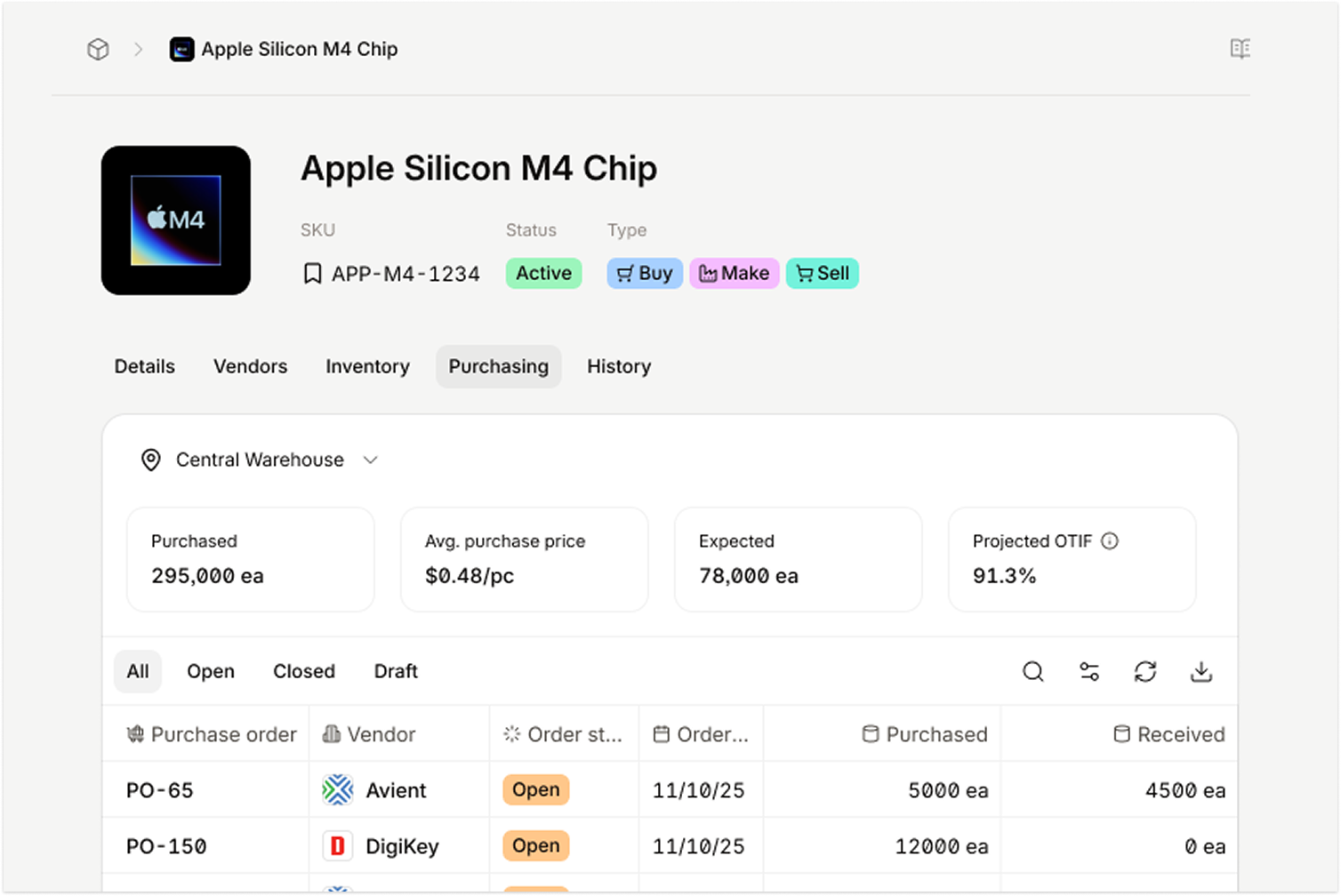Open the filter settings icon

[1089, 671]
